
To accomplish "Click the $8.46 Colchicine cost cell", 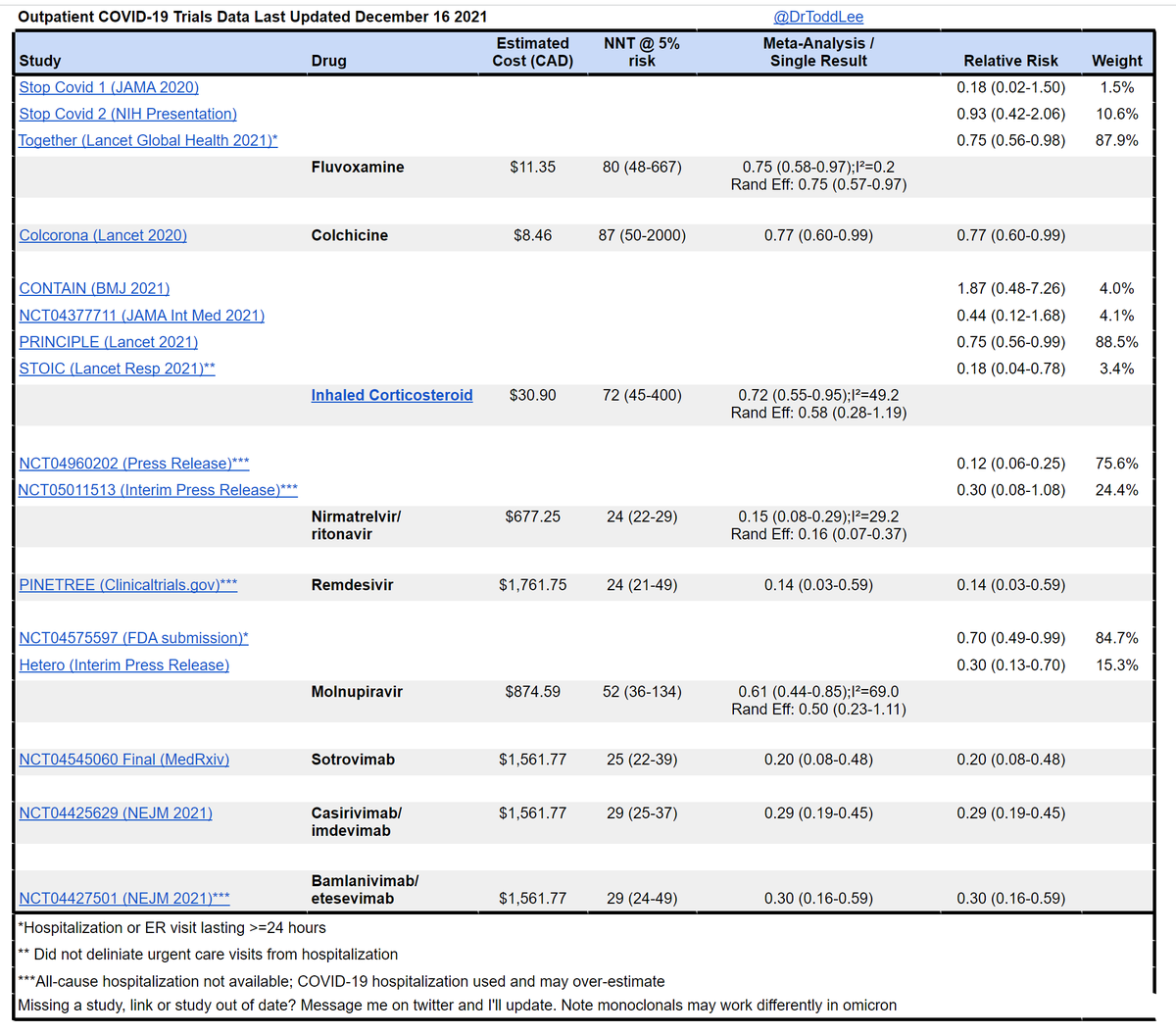I will (x=532, y=235).
